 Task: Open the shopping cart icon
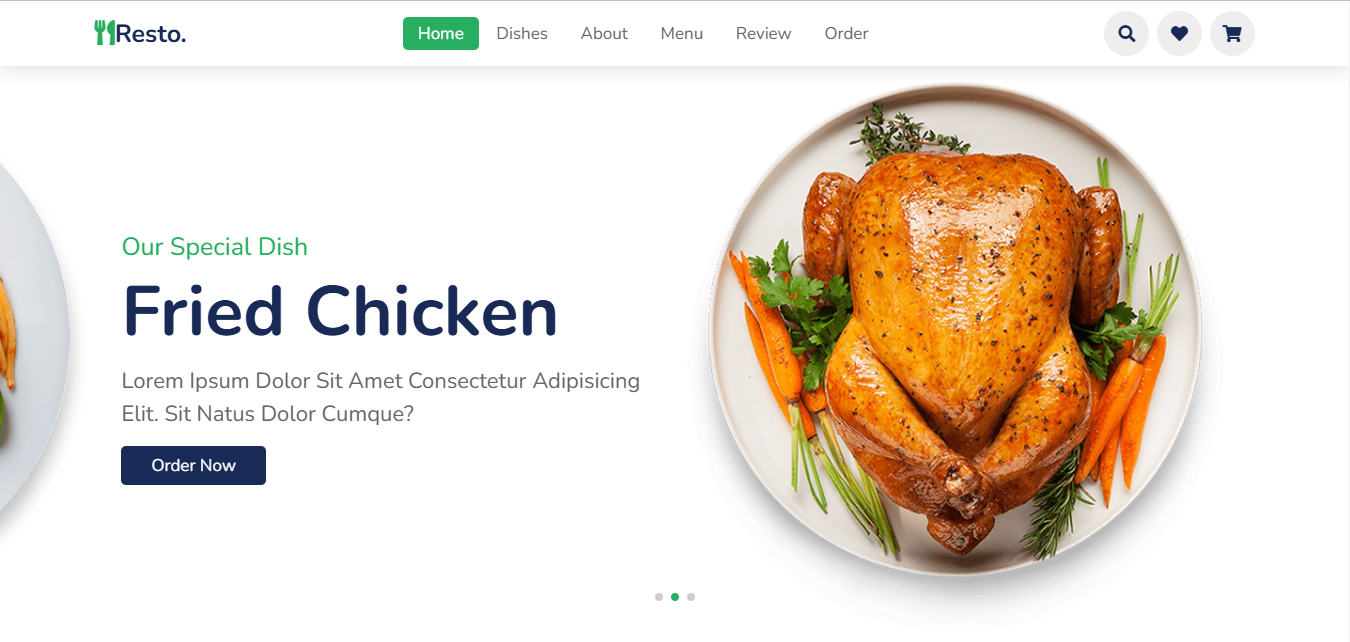[x=1232, y=34]
